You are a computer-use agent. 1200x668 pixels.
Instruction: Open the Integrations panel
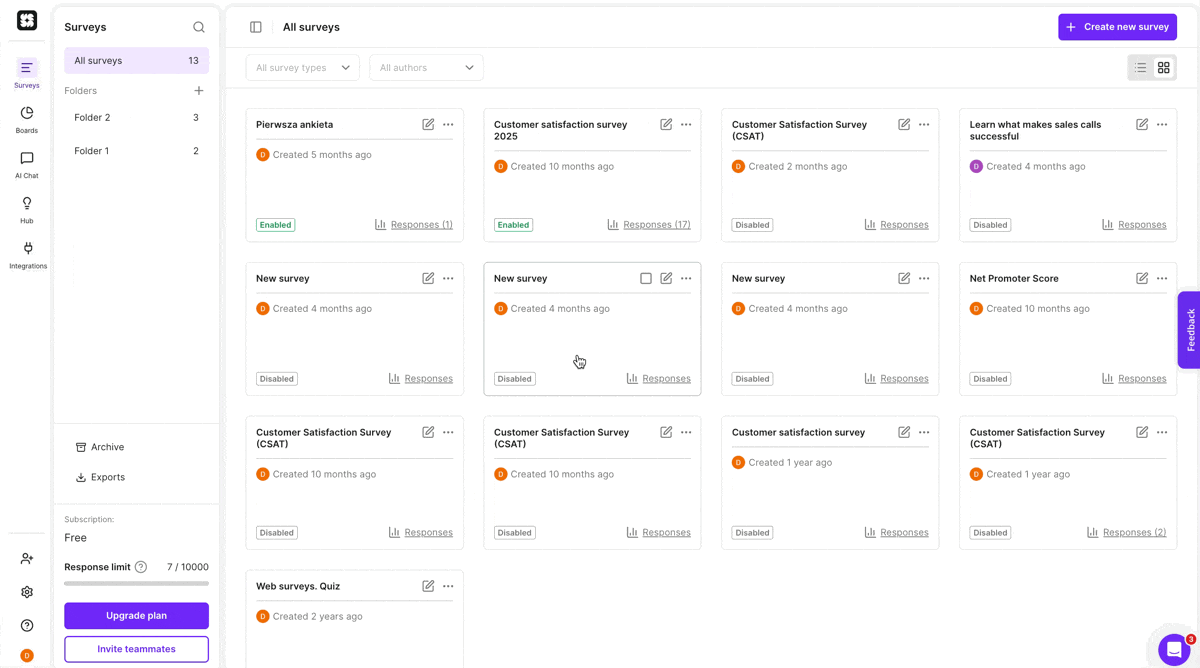pos(26,251)
